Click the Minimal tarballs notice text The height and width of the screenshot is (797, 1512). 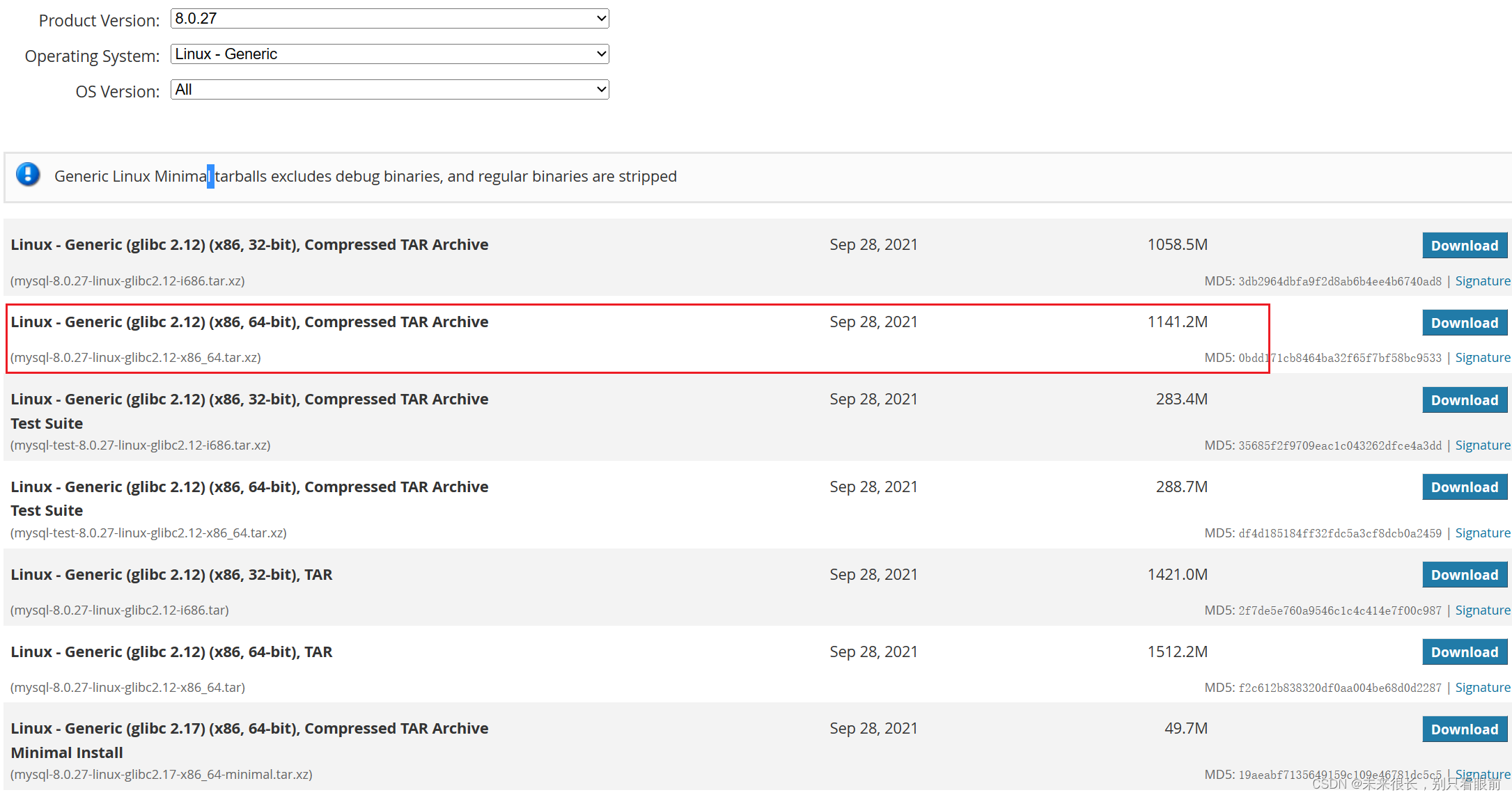[x=366, y=177]
